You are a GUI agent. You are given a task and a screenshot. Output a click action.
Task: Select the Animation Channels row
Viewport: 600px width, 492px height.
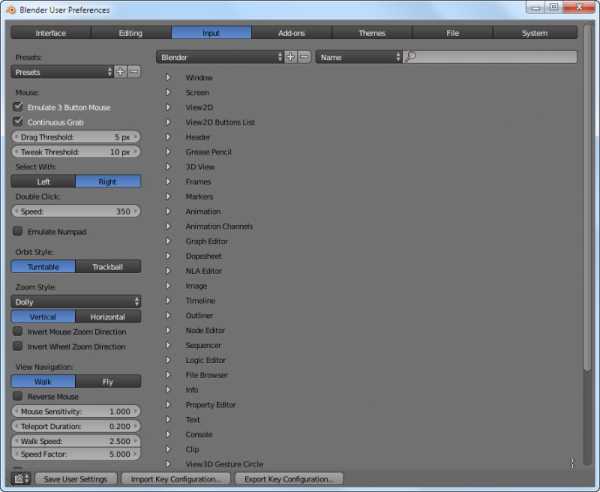(x=219, y=226)
